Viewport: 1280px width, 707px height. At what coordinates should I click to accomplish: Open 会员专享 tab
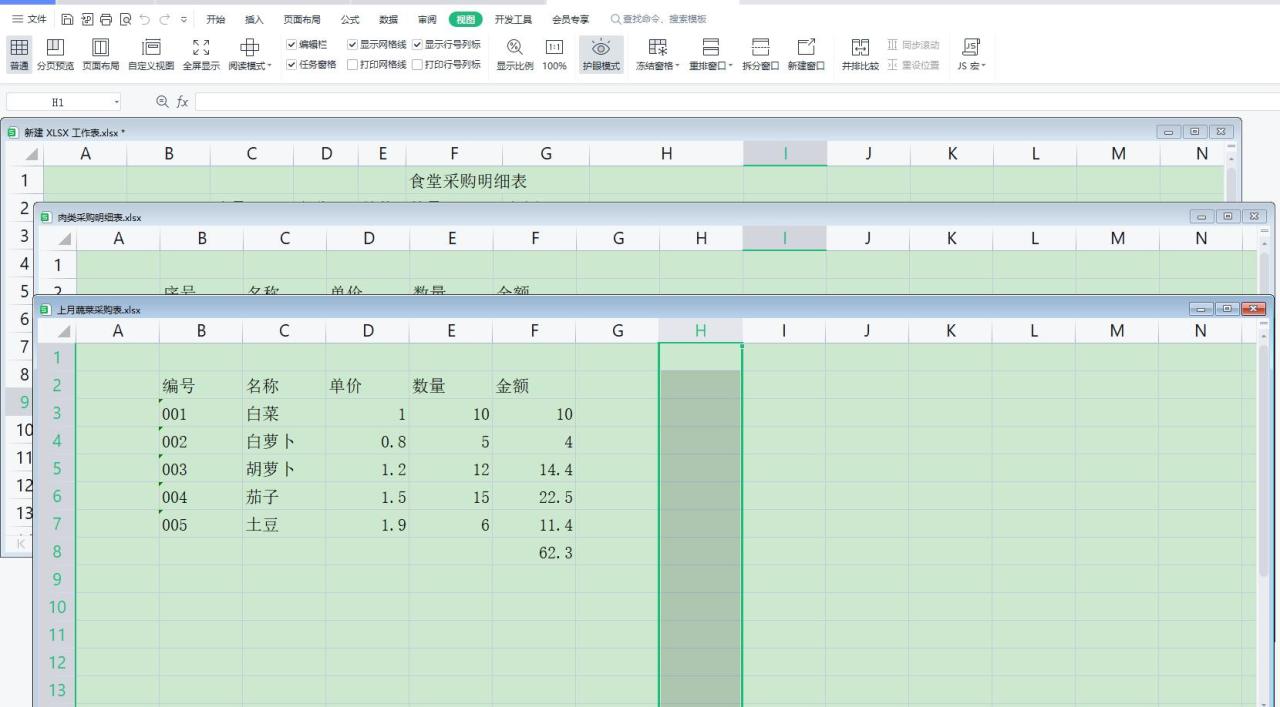point(570,19)
